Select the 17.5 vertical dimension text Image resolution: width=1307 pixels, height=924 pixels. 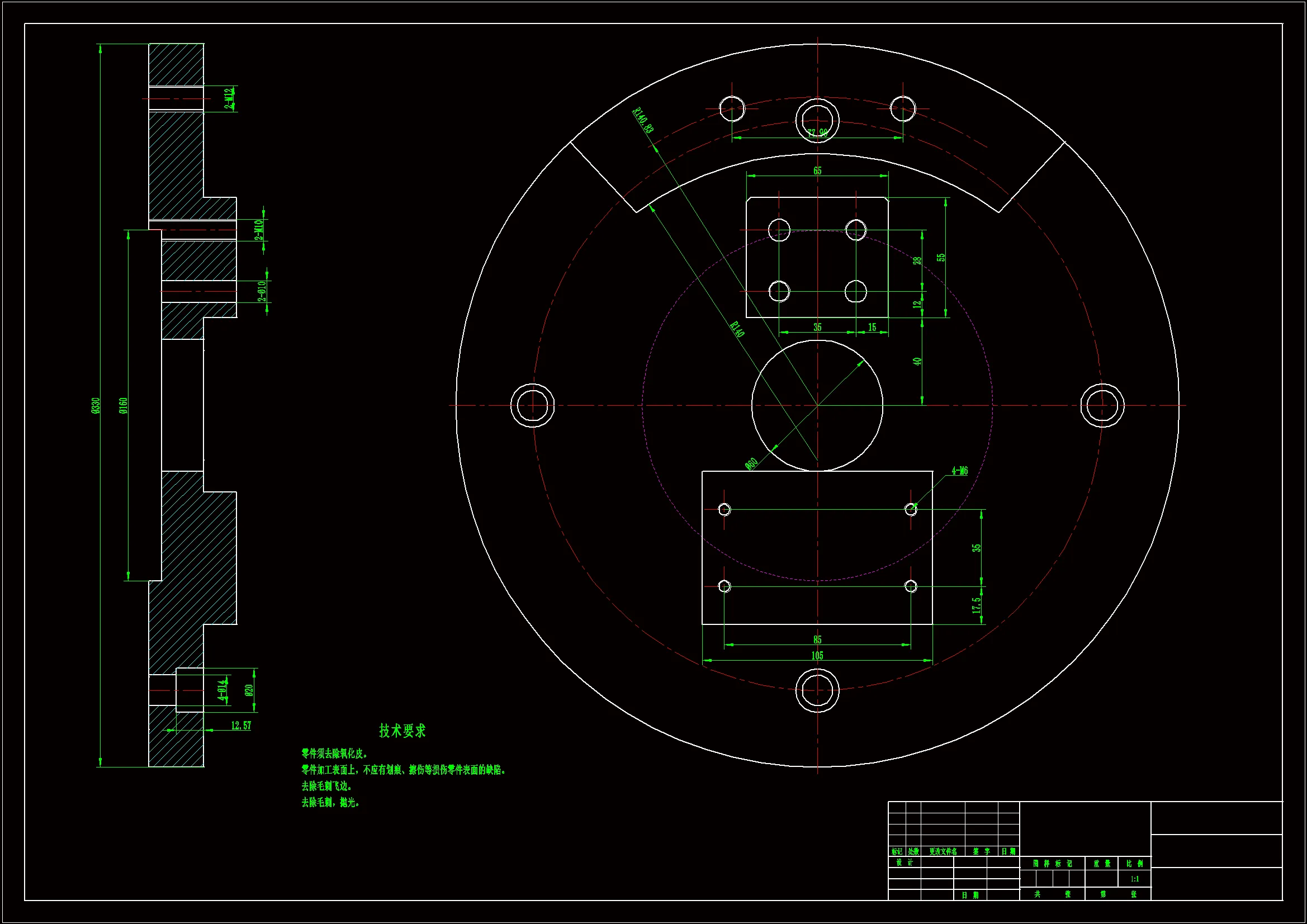(977, 605)
